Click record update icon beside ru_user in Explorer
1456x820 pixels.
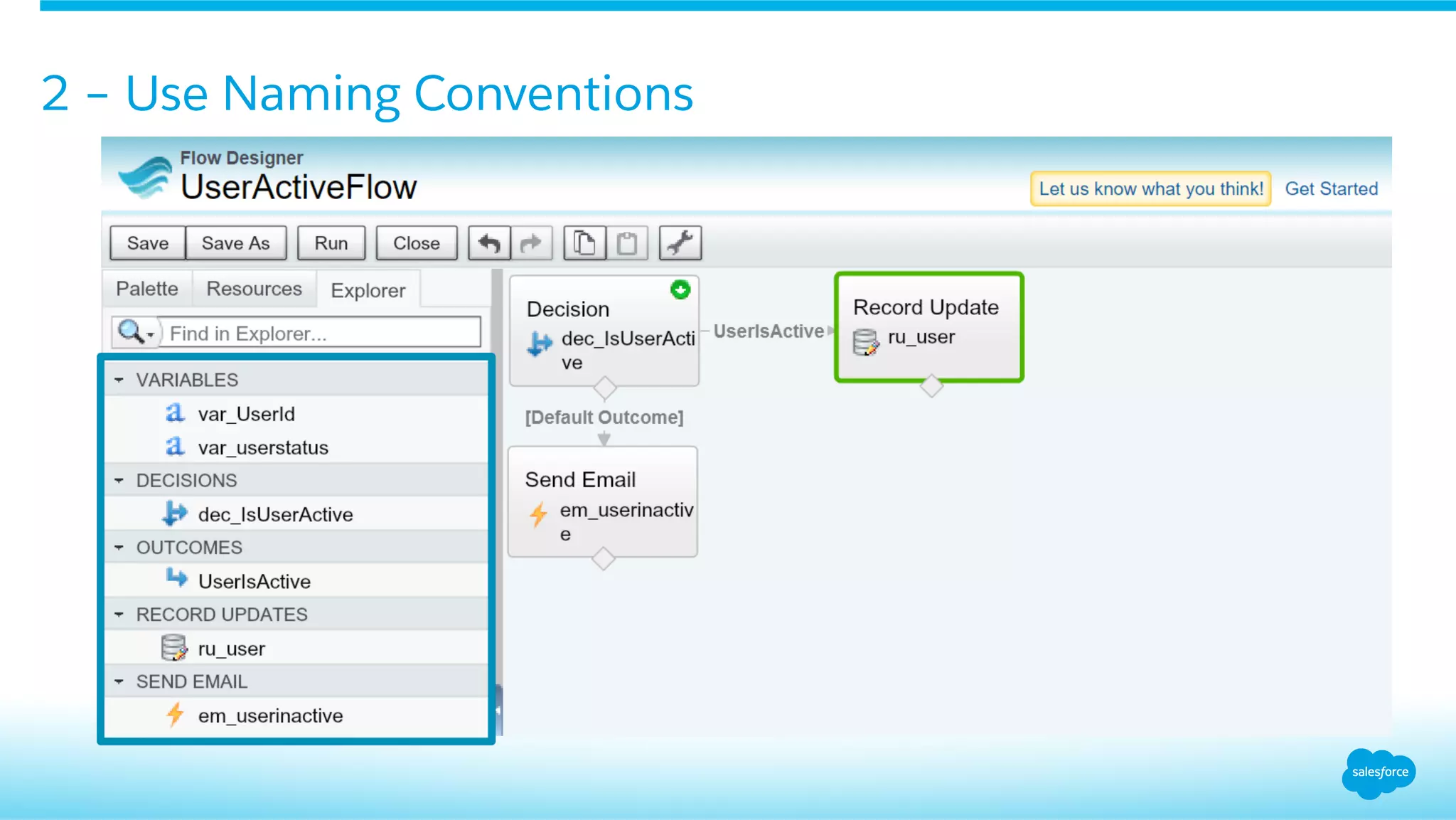pyautogui.click(x=174, y=647)
